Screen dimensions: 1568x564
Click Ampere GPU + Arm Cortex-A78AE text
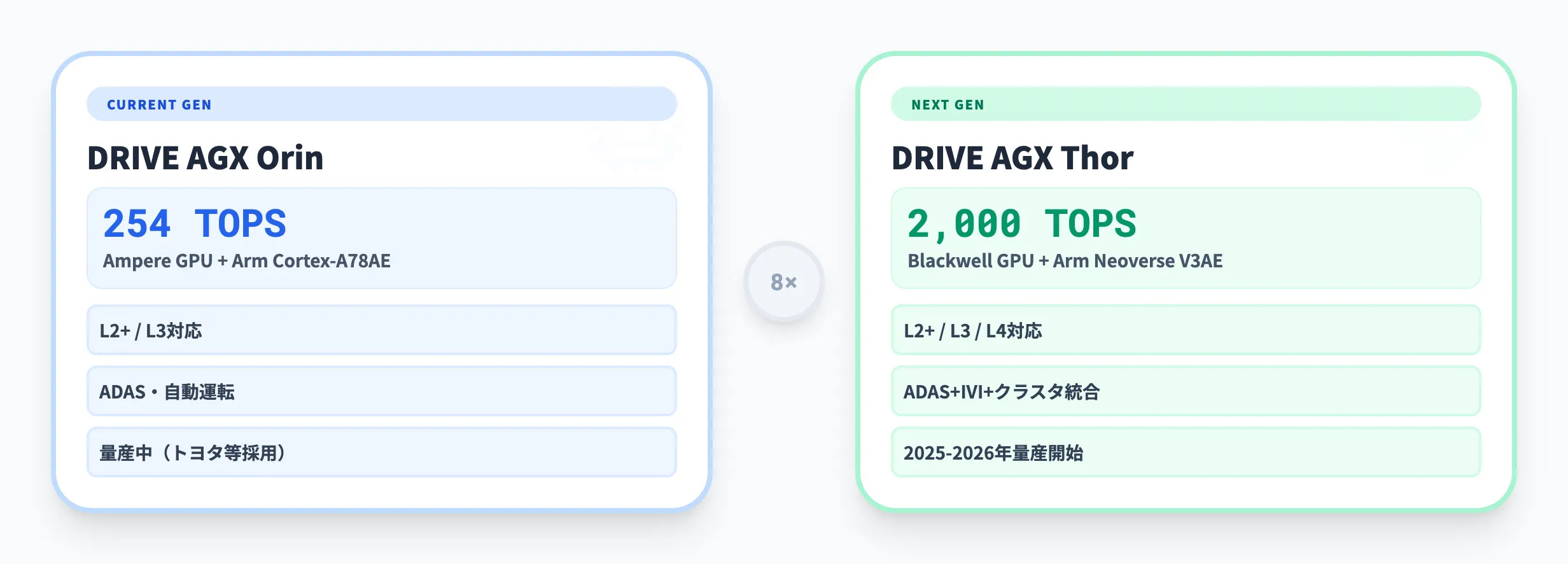point(247,261)
